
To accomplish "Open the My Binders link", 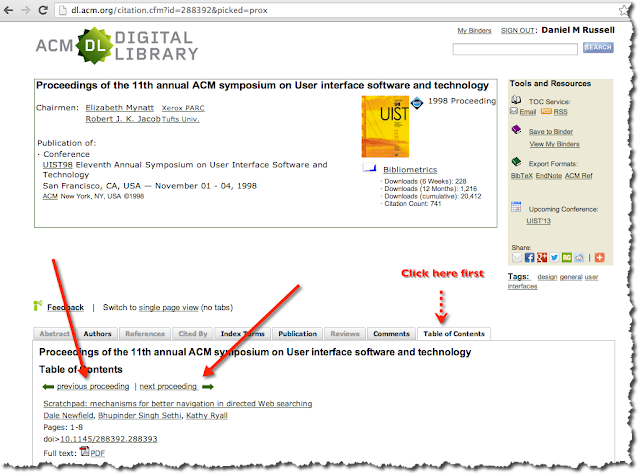I will click(x=474, y=31).
